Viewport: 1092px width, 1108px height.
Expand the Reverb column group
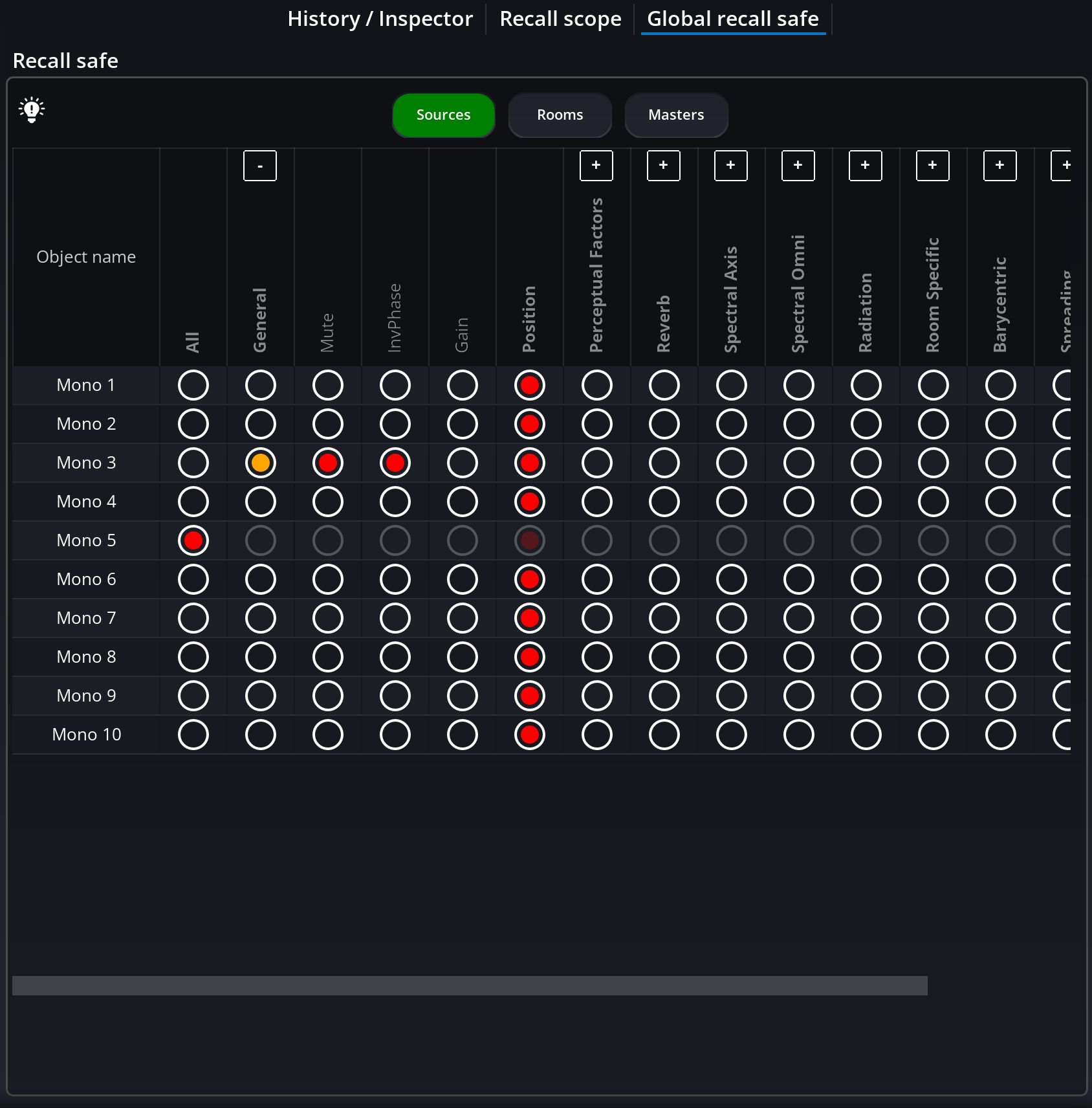tap(664, 166)
